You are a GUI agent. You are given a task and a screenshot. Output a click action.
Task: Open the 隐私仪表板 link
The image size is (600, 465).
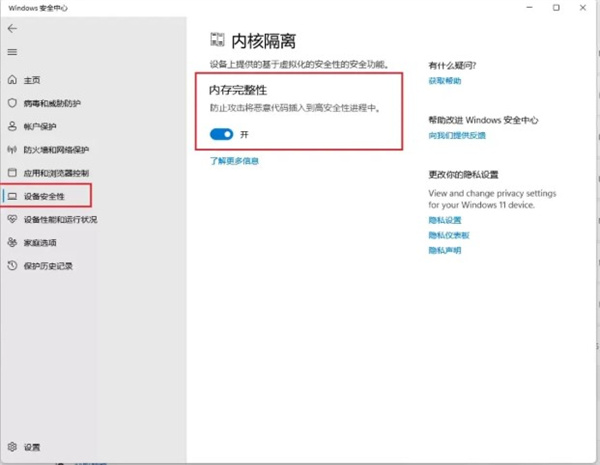point(449,235)
